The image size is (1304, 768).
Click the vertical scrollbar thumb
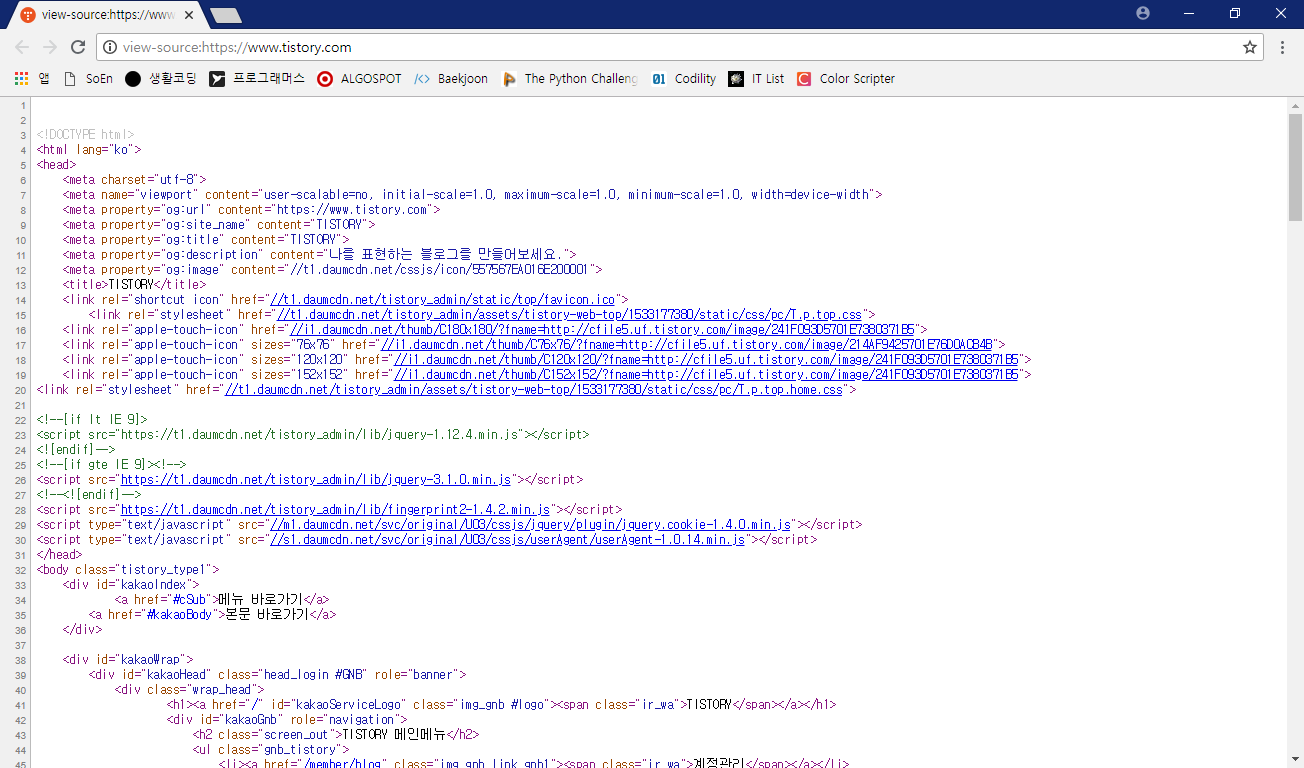coord(1295,167)
